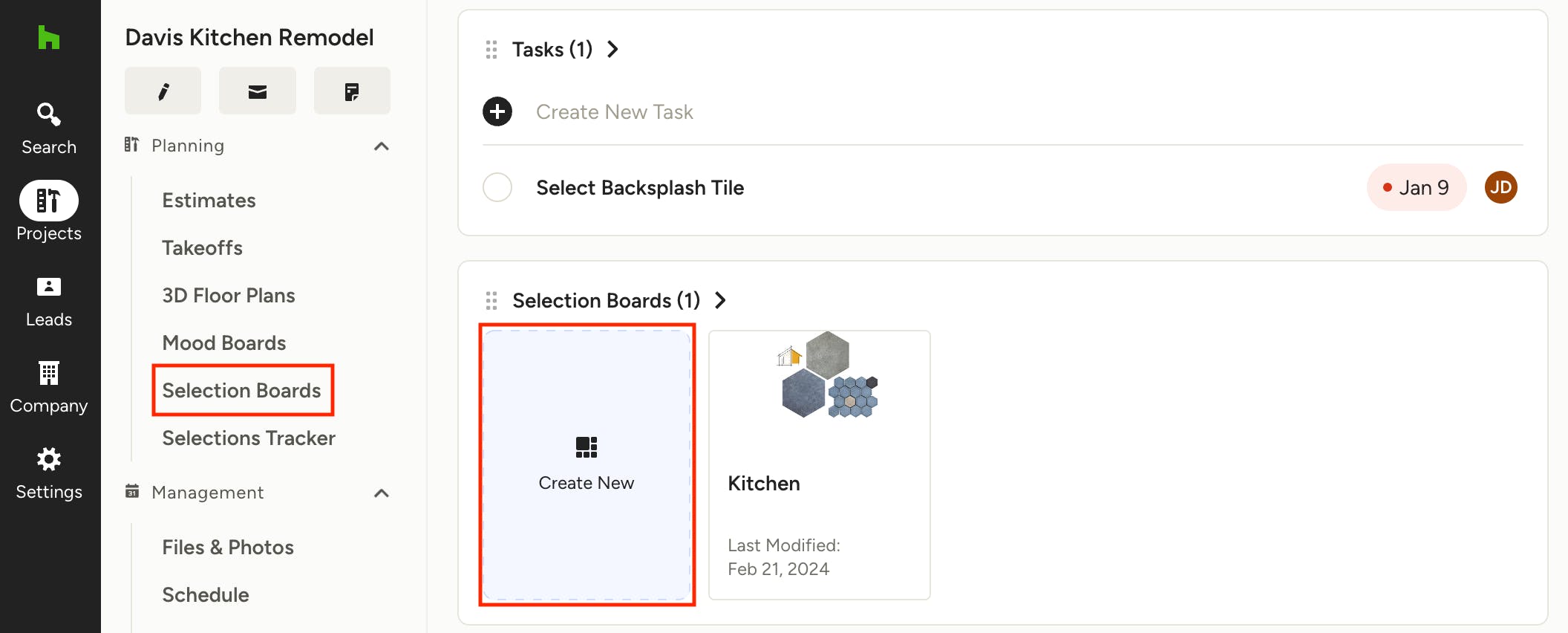Collapse the Planning section
This screenshot has width=1568, height=633.
click(x=382, y=146)
